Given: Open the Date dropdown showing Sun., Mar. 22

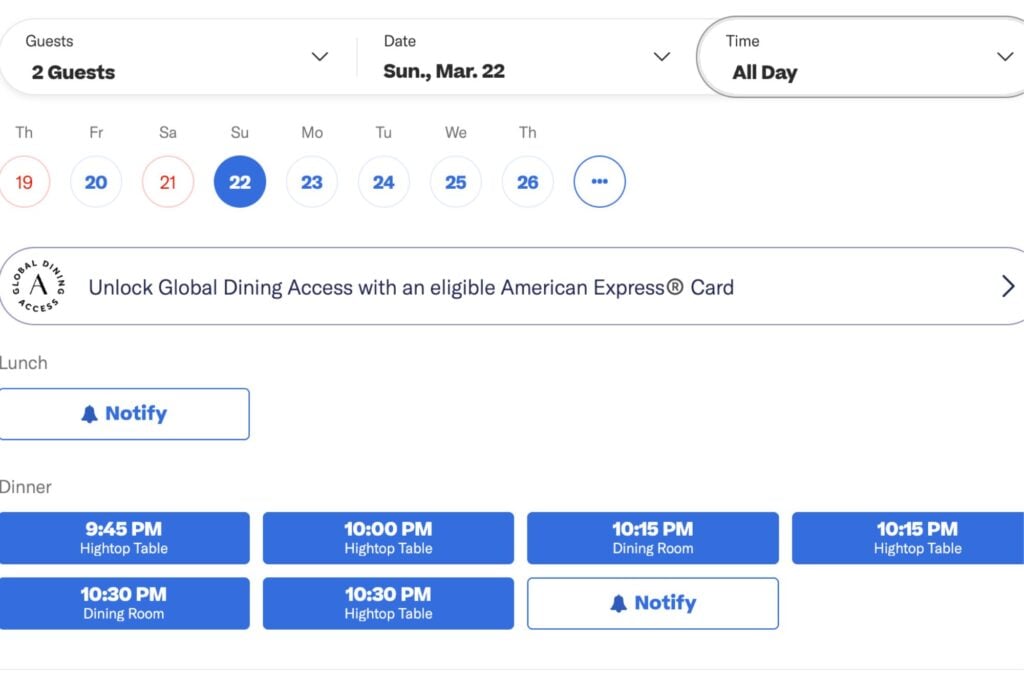Looking at the screenshot, I should (x=520, y=56).
